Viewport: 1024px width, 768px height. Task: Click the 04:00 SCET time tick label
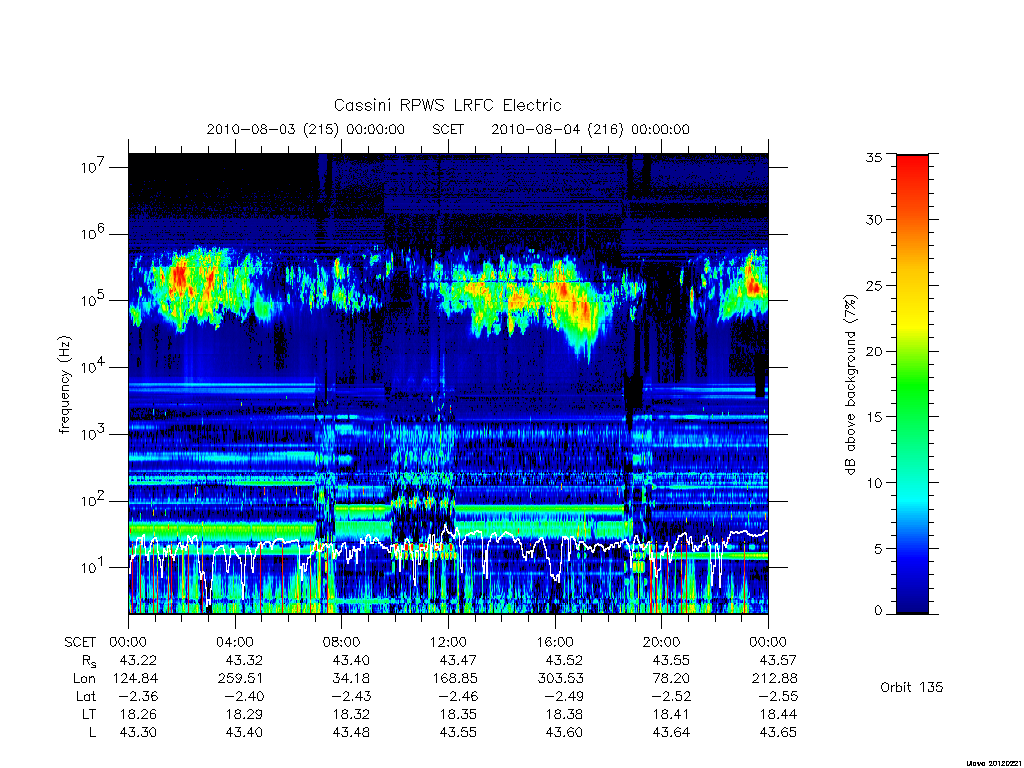(x=234, y=642)
